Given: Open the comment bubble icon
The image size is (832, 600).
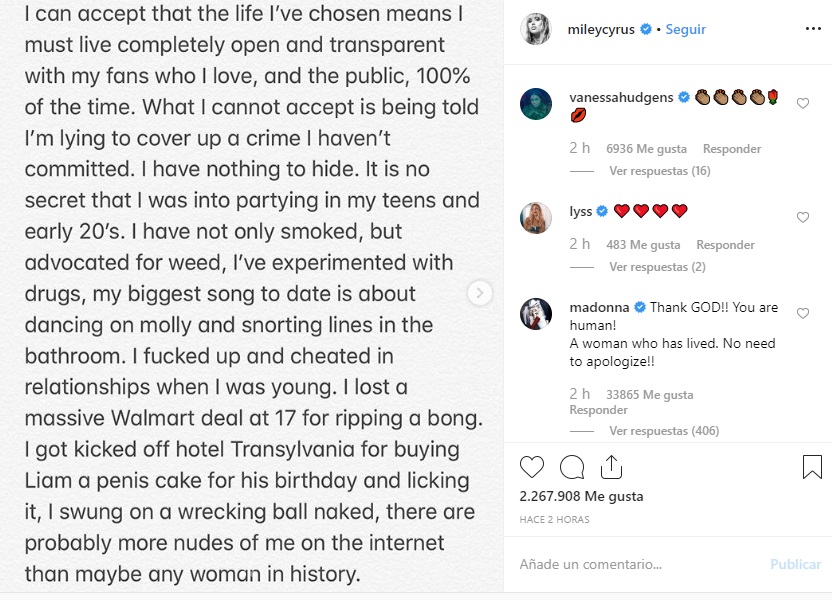Looking at the screenshot, I should 570,466.
